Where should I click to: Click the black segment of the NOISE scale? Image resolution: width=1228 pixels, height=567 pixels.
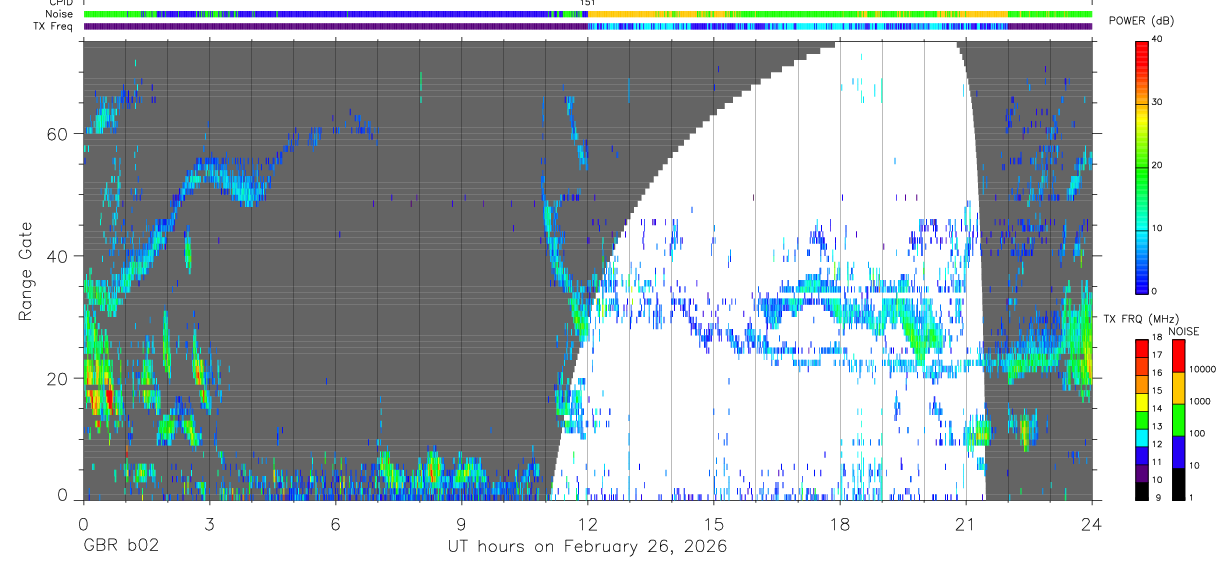click(x=1178, y=483)
